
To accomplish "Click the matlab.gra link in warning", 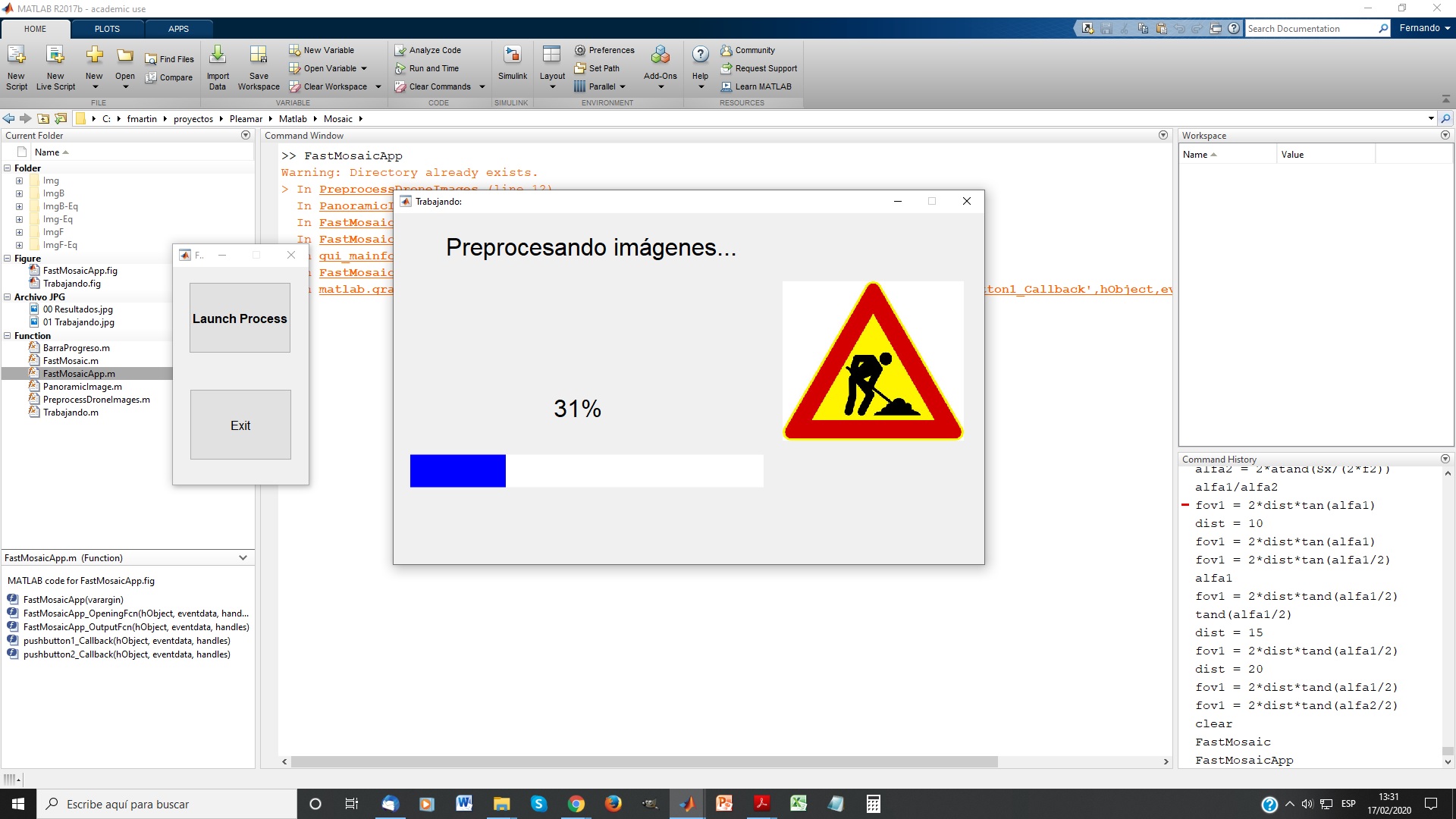I will [356, 290].
